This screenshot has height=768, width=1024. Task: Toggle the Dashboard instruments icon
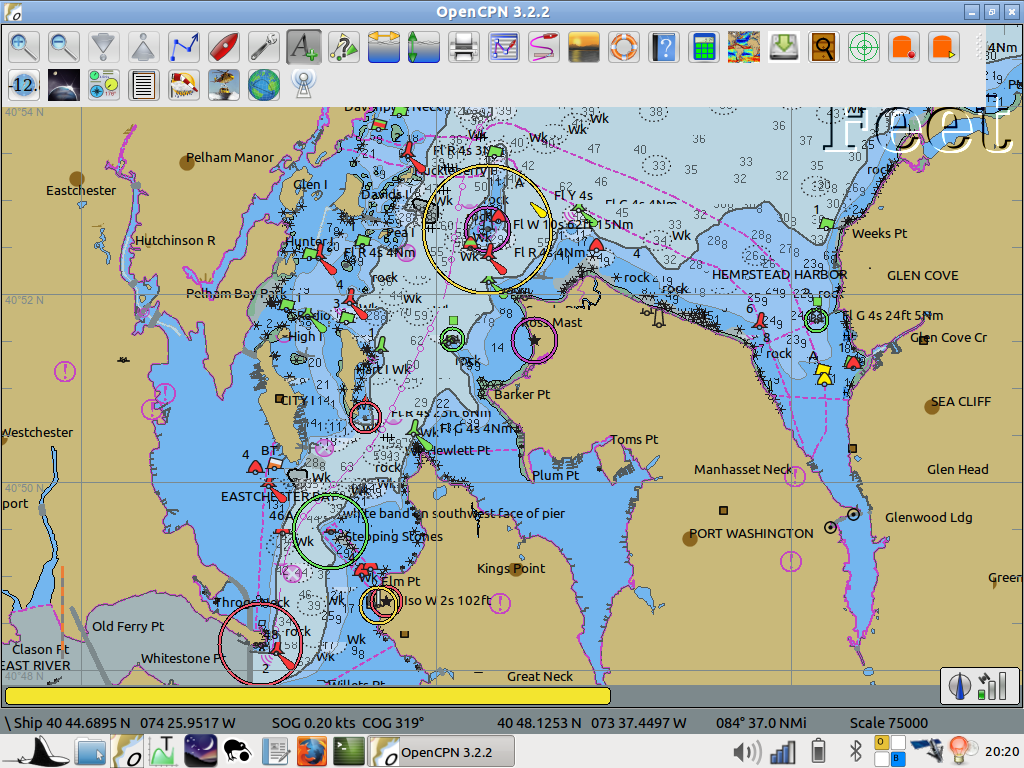pos(104,85)
